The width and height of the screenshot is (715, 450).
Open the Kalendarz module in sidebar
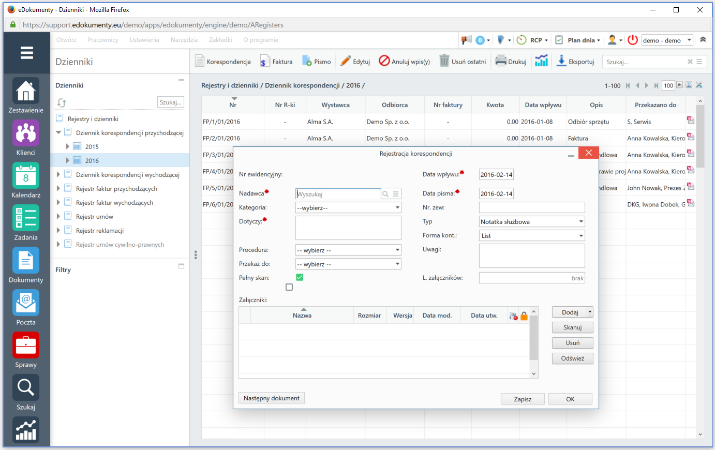[27, 178]
